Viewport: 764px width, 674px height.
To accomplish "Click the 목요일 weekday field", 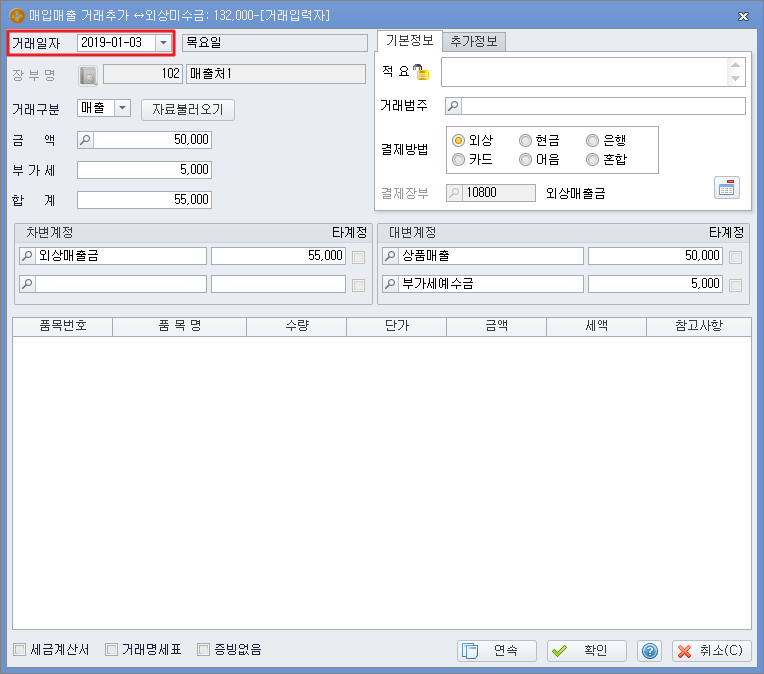I will click(x=275, y=43).
